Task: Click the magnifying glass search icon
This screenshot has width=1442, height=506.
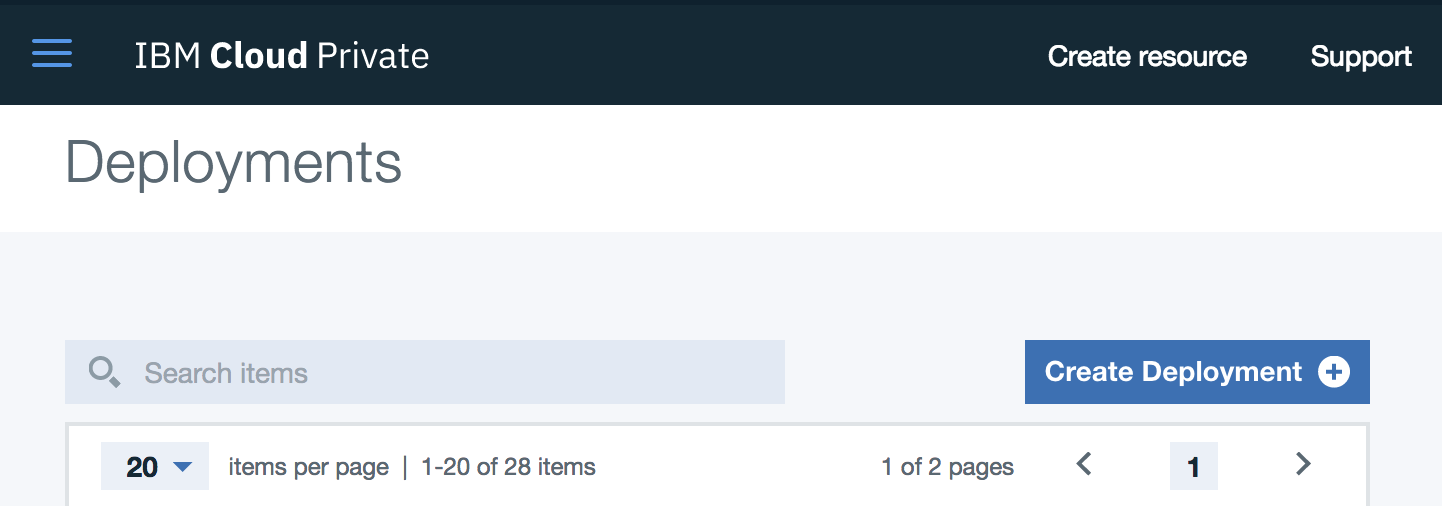Action: click(x=104, y=373)
